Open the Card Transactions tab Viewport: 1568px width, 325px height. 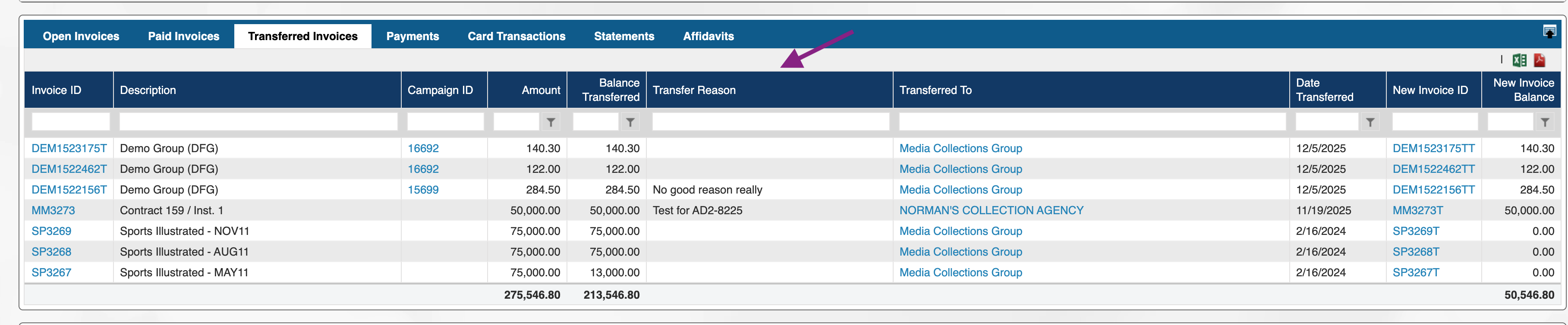point(516,37)
